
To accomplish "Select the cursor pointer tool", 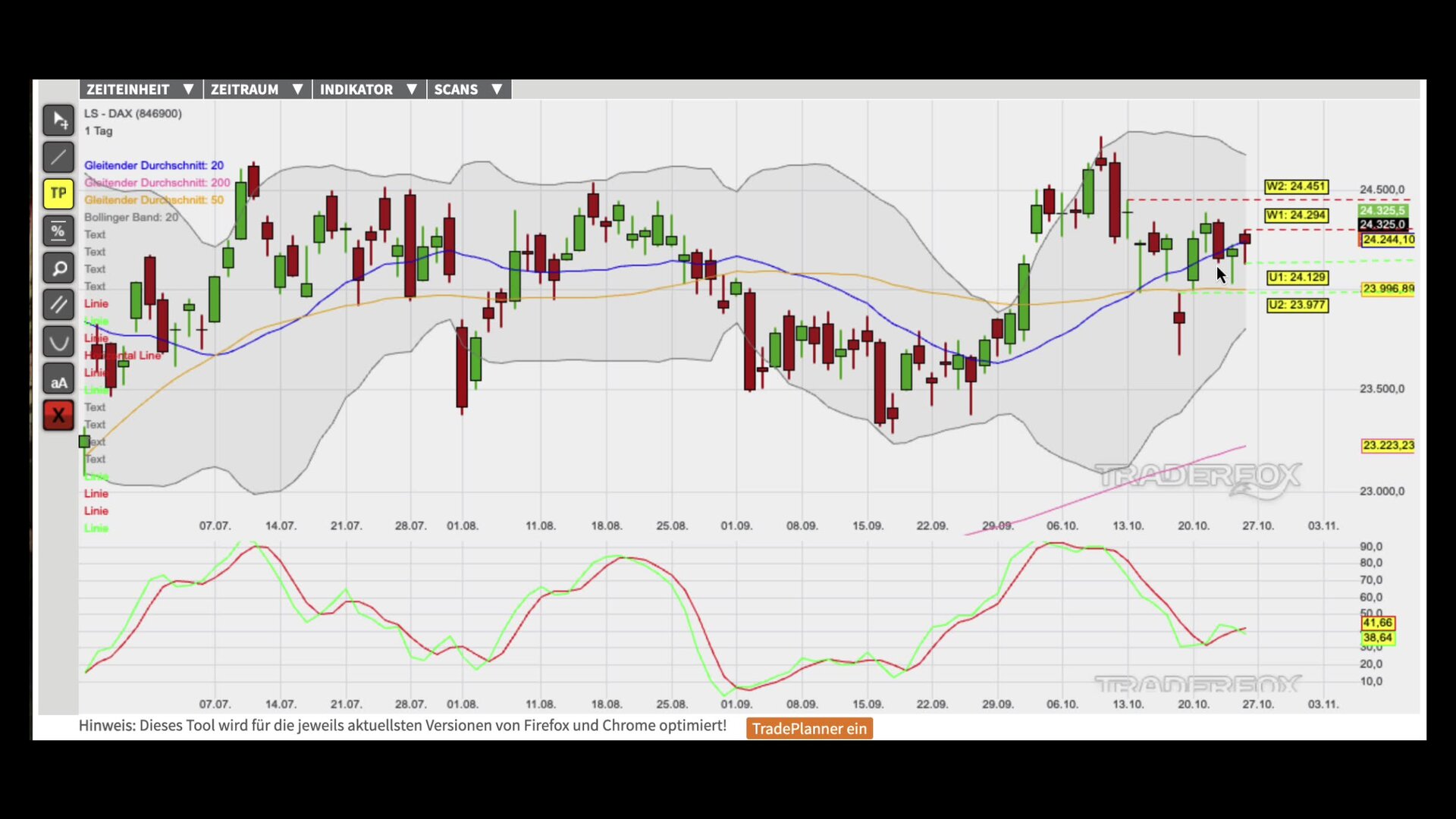I will pyautogui.click(x=58, y=120).
